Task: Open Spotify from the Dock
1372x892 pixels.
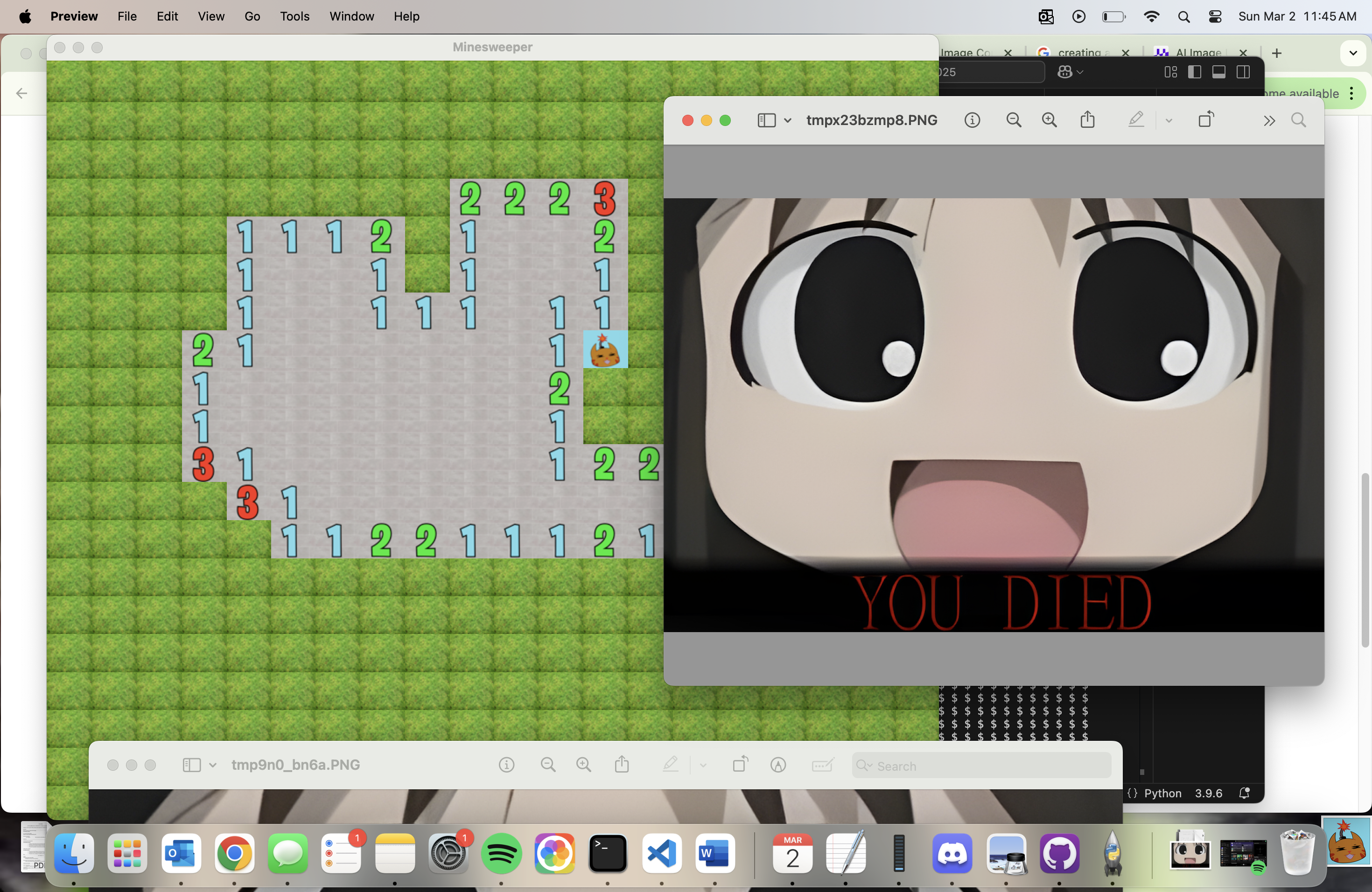Action: [x=501, y=853]
